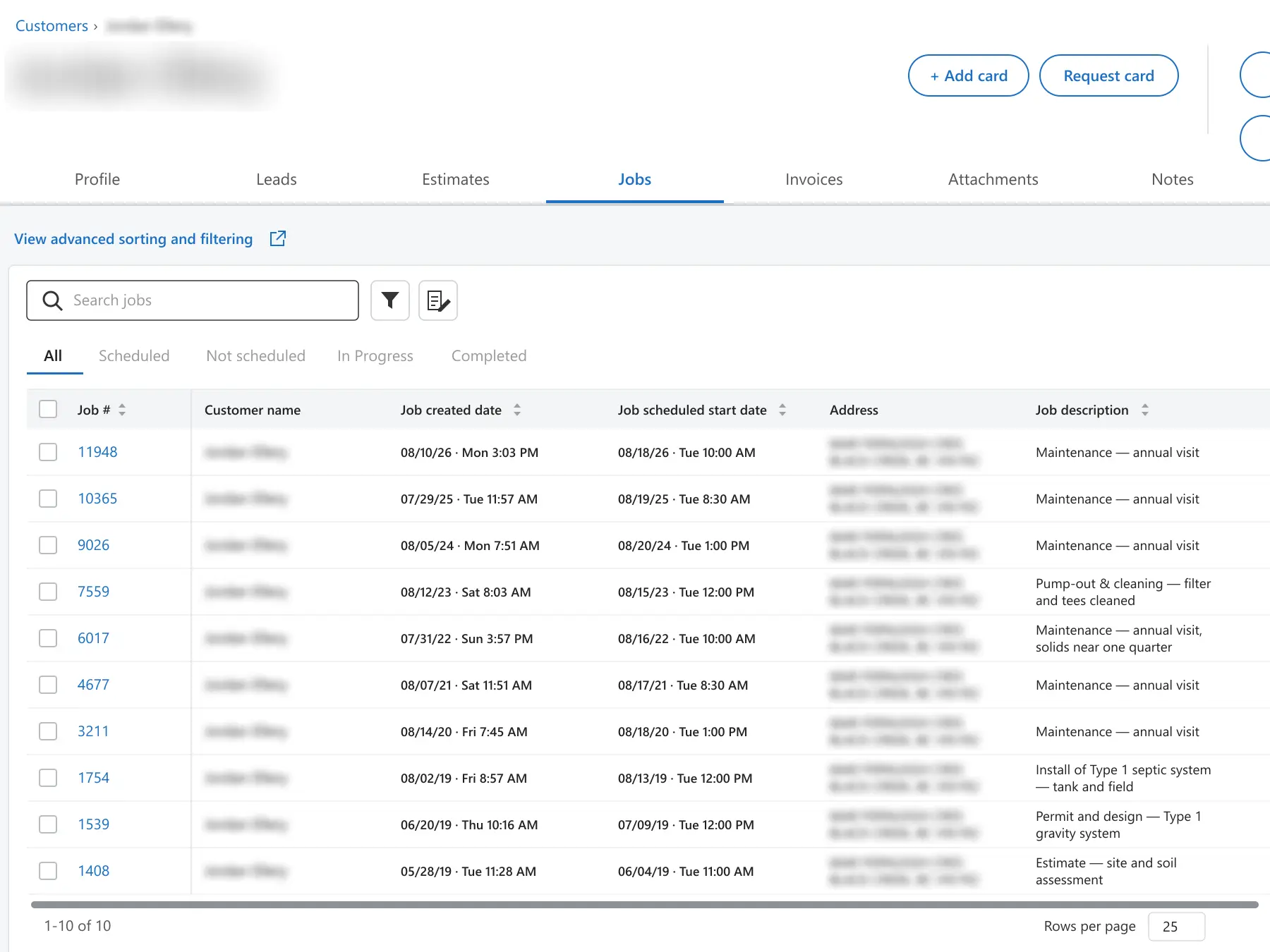
Task: Toggle the select-all jobs checkbox
Action: pyautogui.click(x=48, y=409)
